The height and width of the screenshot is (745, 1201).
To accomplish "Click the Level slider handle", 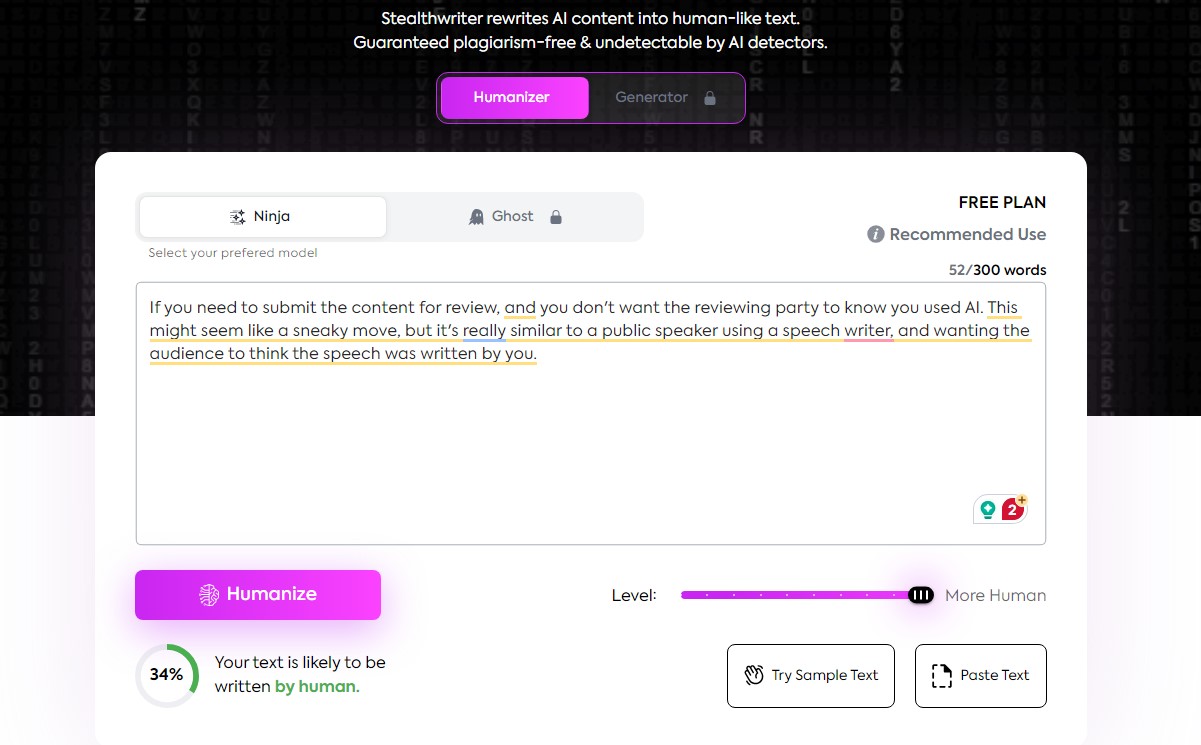I will [x=921, y=595].
